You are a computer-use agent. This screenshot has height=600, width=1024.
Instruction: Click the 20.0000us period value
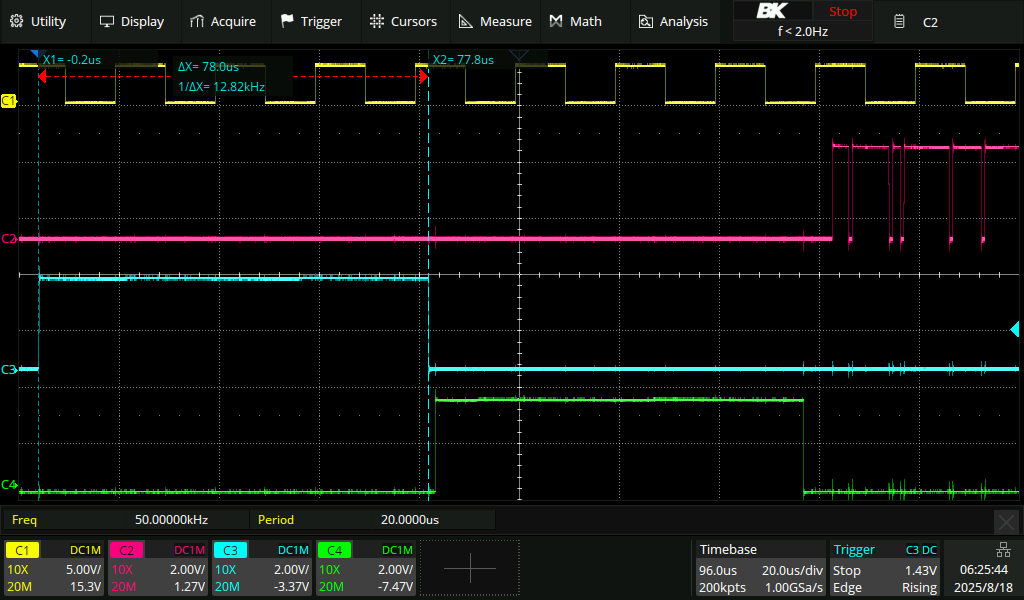(409, 520)
